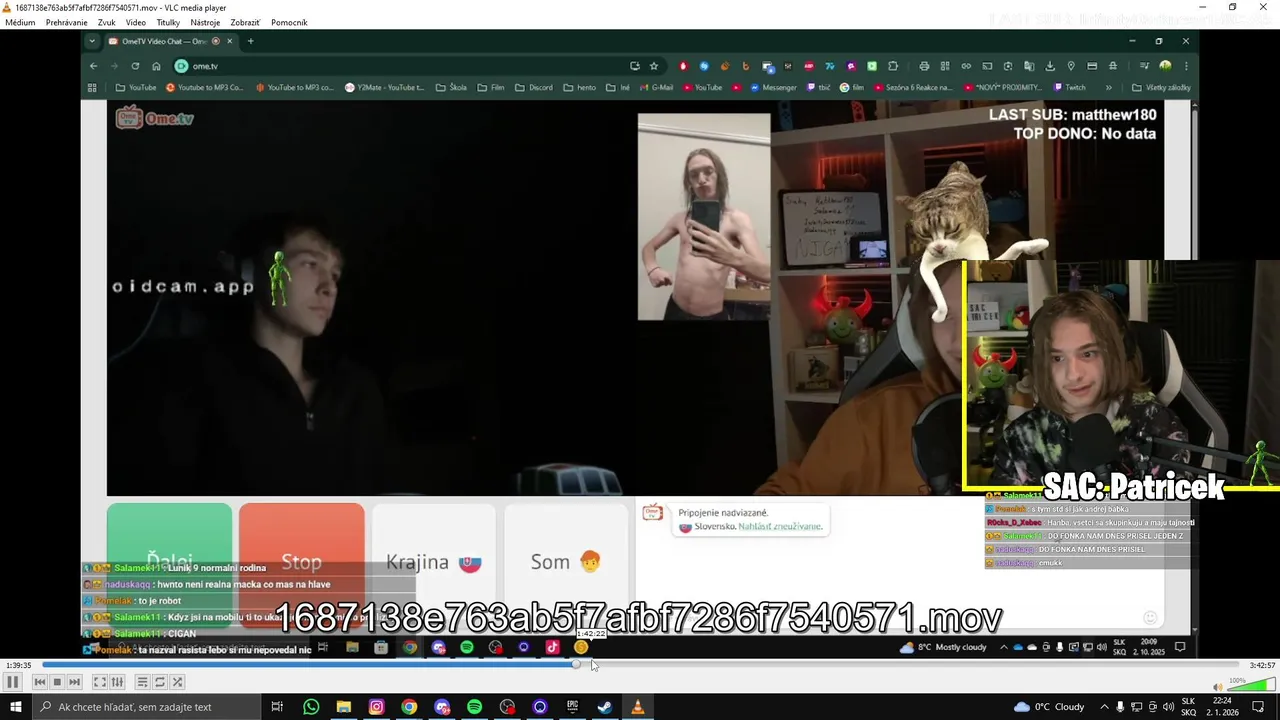This screenshot has width=1280, height=720.
Task: Open the Nástroje menu
Action: [205, 22]
